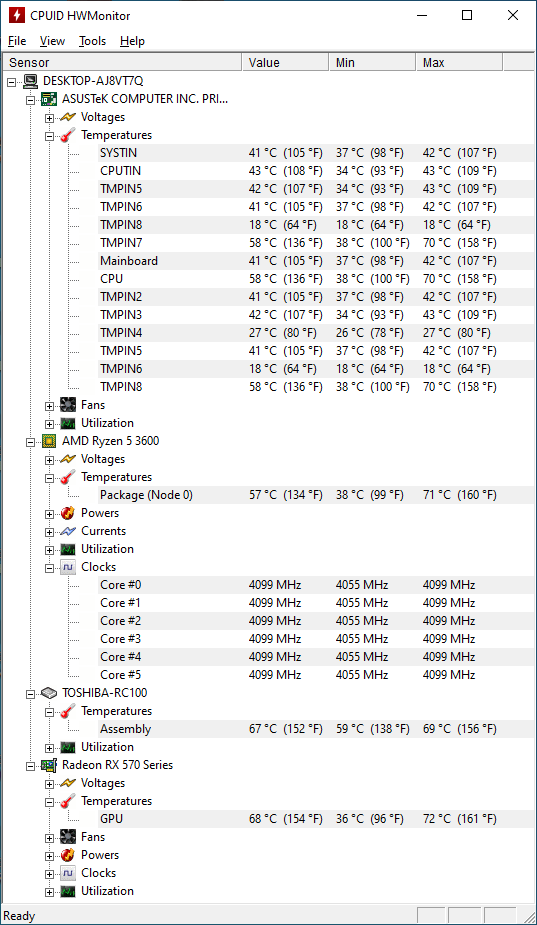This screenshot has width=537, height=925.
Task: Open the Help menu
Action: coord(132,41)
